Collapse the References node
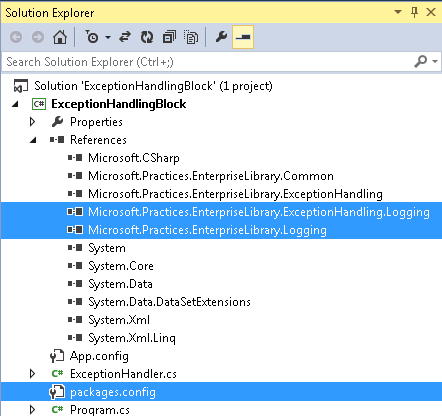The height and width of the screenshot is (416, 442). pos(33,140)
